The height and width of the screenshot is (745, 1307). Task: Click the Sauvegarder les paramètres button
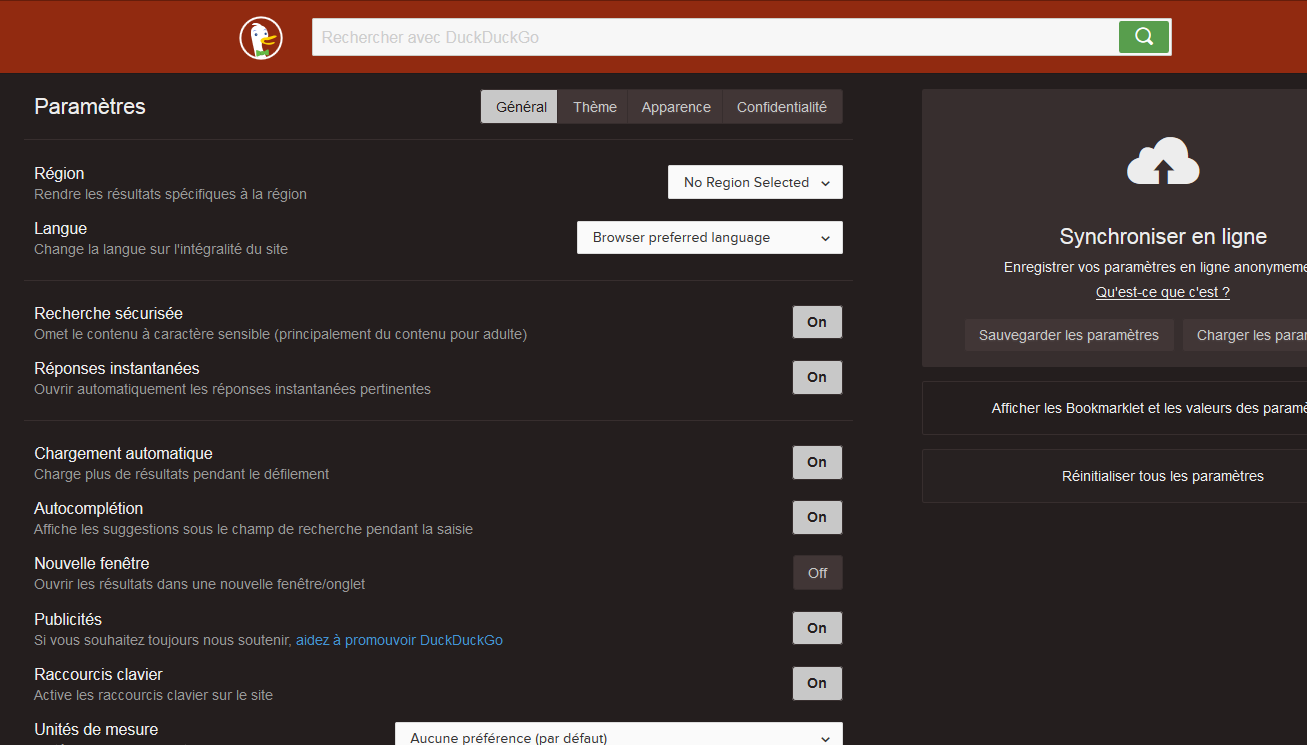1069,334
